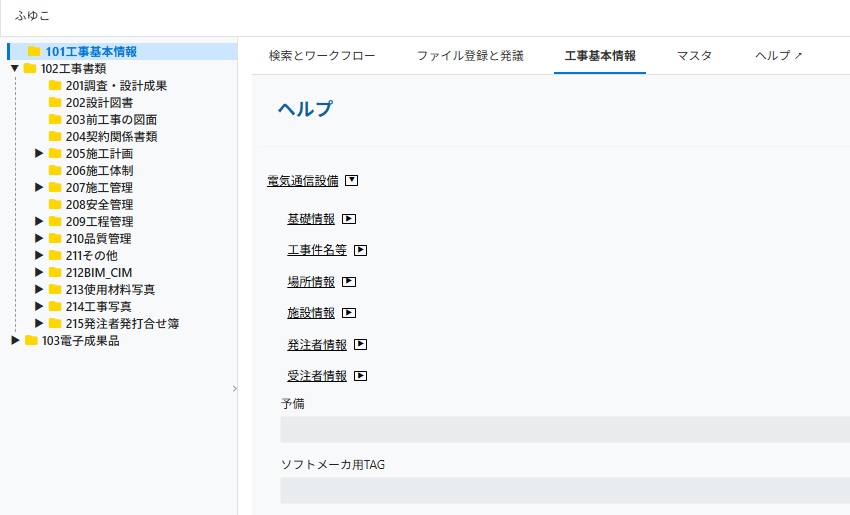Click the 206施工体制 folder icon
The width and height of the screenshot is (850, 515).
tap(56, 171)
